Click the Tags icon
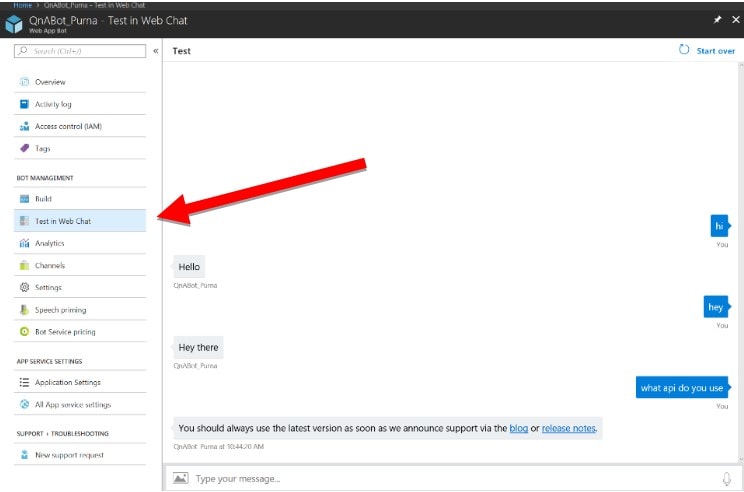Screen dimensions: 744x492 pos(24,148)
